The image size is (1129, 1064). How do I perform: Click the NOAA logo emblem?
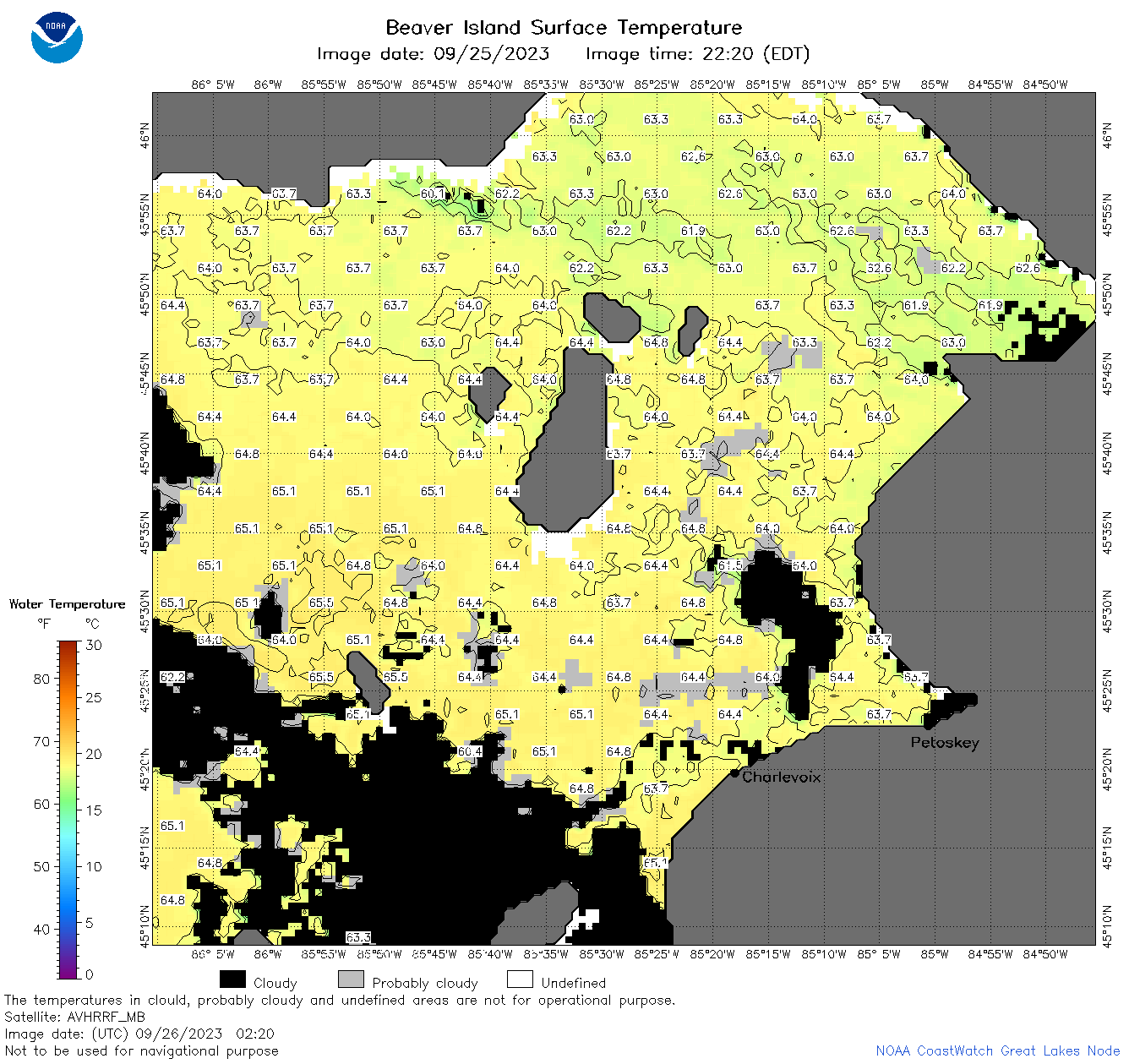tap(57, 38)
